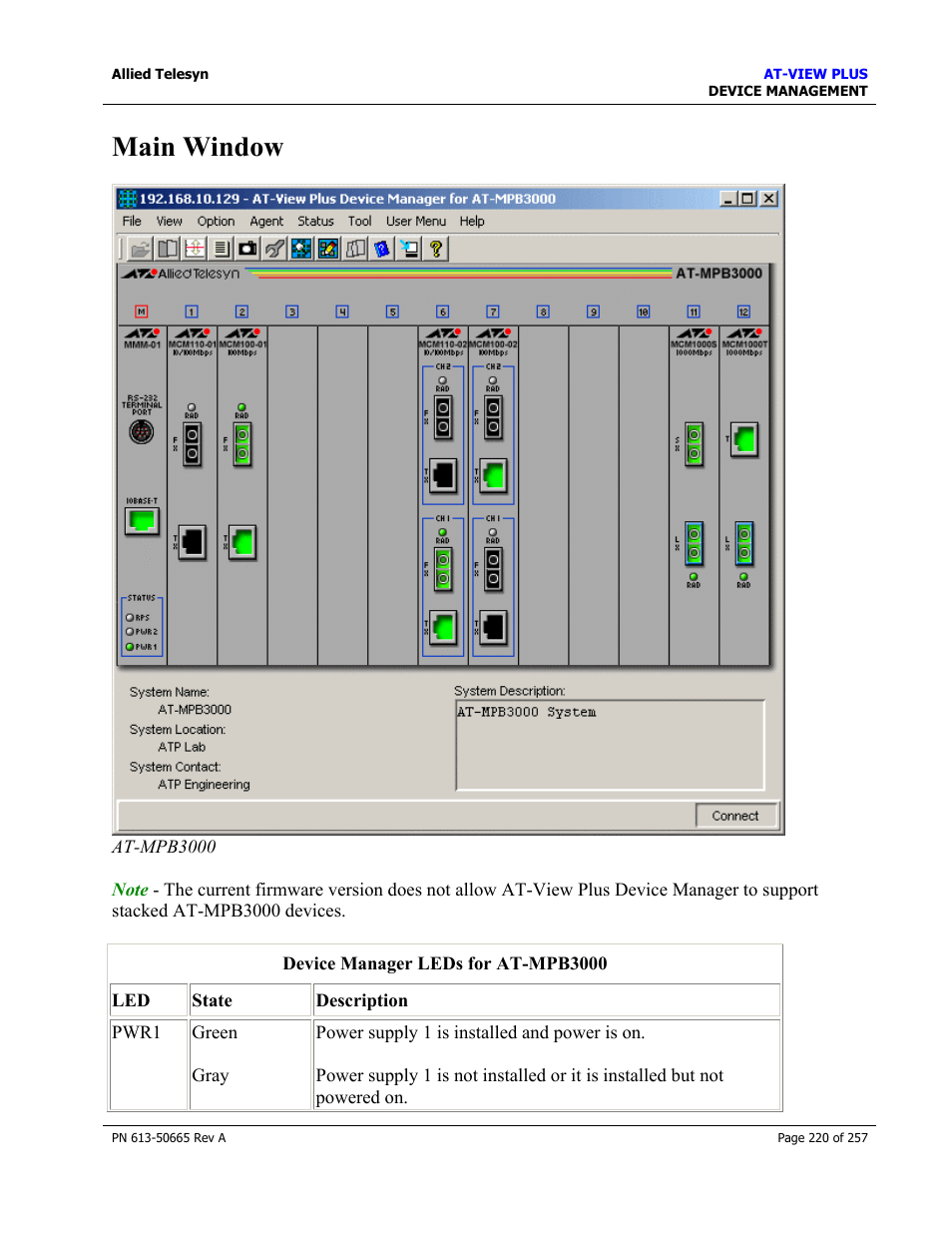Open the Help menu

tap(472, 222)
